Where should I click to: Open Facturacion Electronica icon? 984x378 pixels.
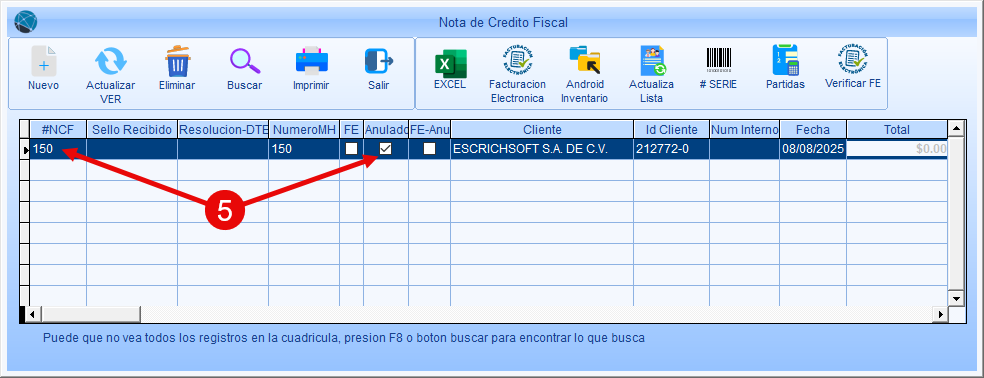(518, 60)
